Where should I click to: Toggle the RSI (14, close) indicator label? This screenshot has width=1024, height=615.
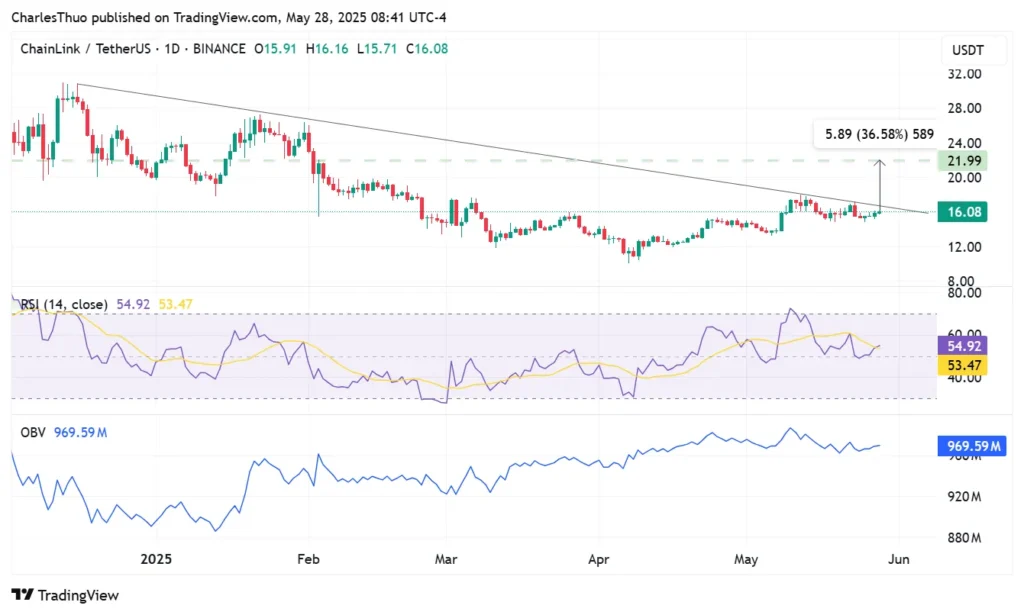point(65,303)
